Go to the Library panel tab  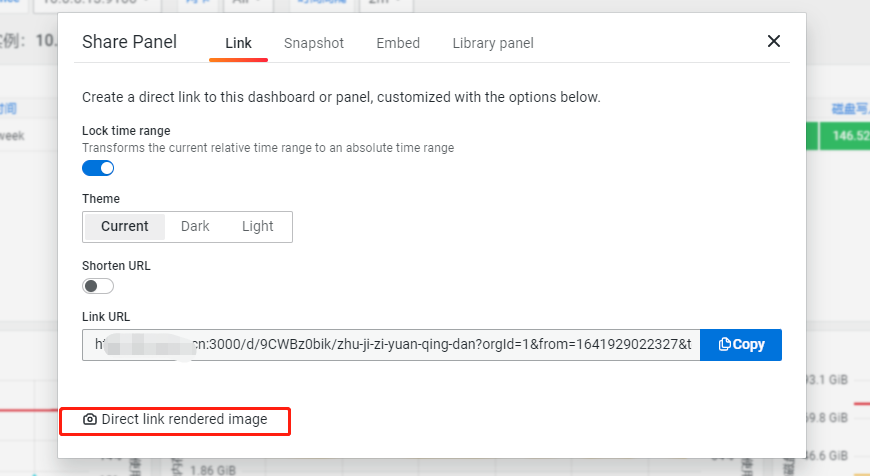(492, 43)
